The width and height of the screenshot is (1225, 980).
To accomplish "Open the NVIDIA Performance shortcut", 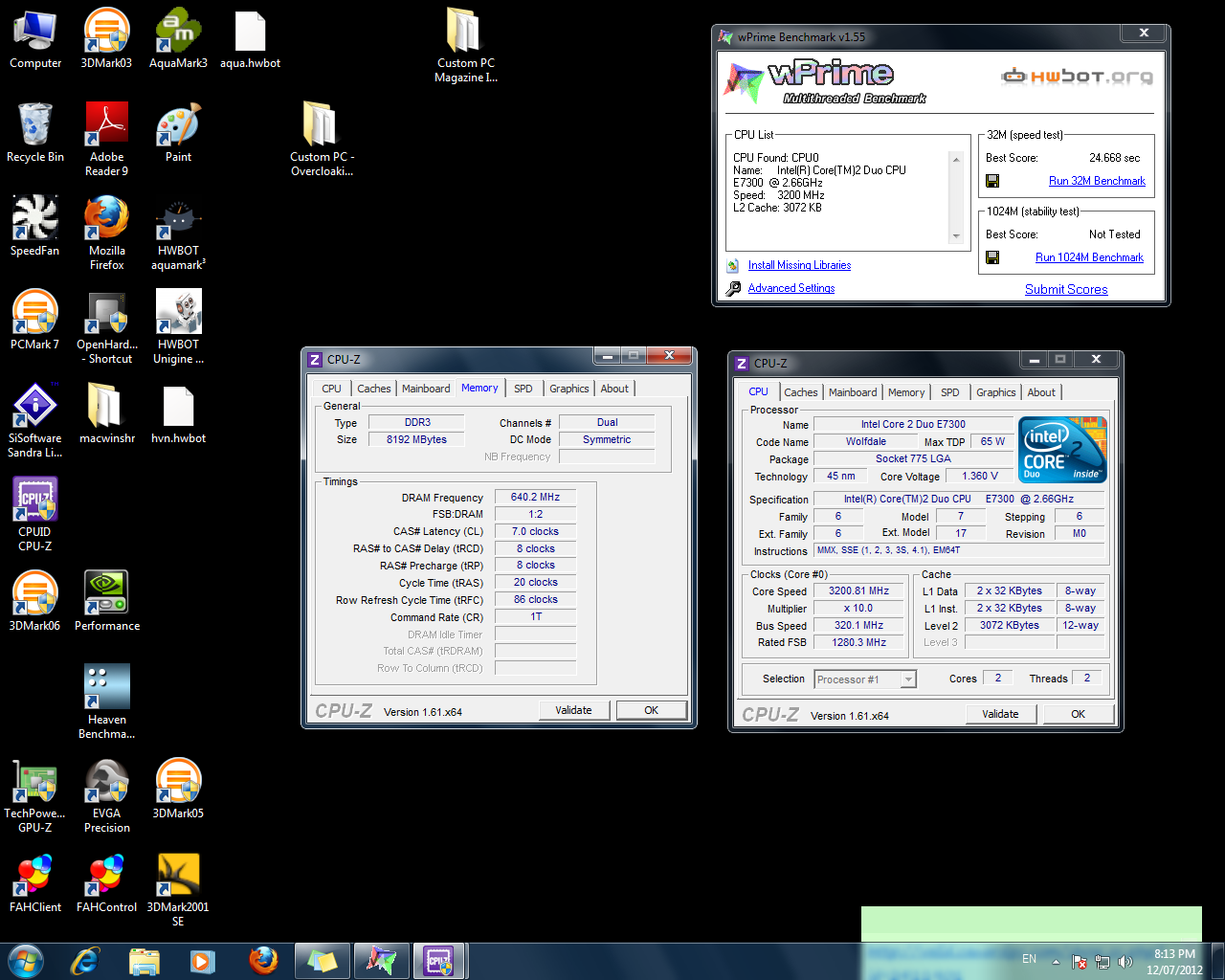I will pos(106,602).
